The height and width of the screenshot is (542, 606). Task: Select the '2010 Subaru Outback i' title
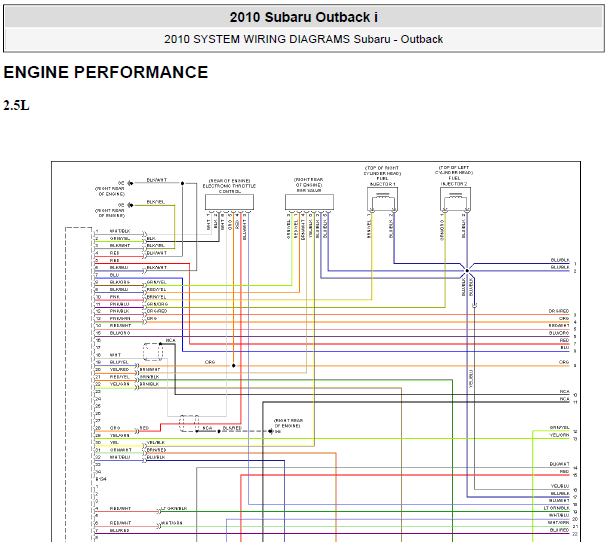[303, 17]
